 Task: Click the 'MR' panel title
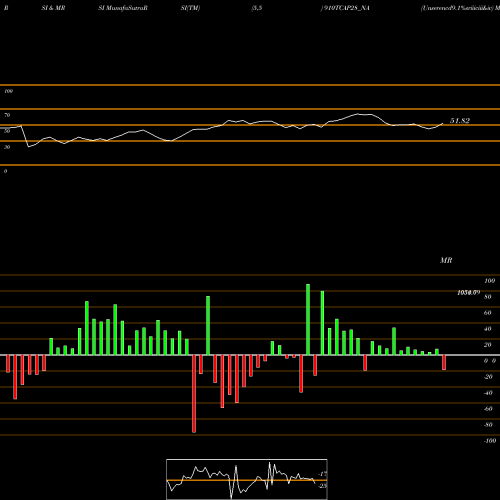tap(446, 260)
